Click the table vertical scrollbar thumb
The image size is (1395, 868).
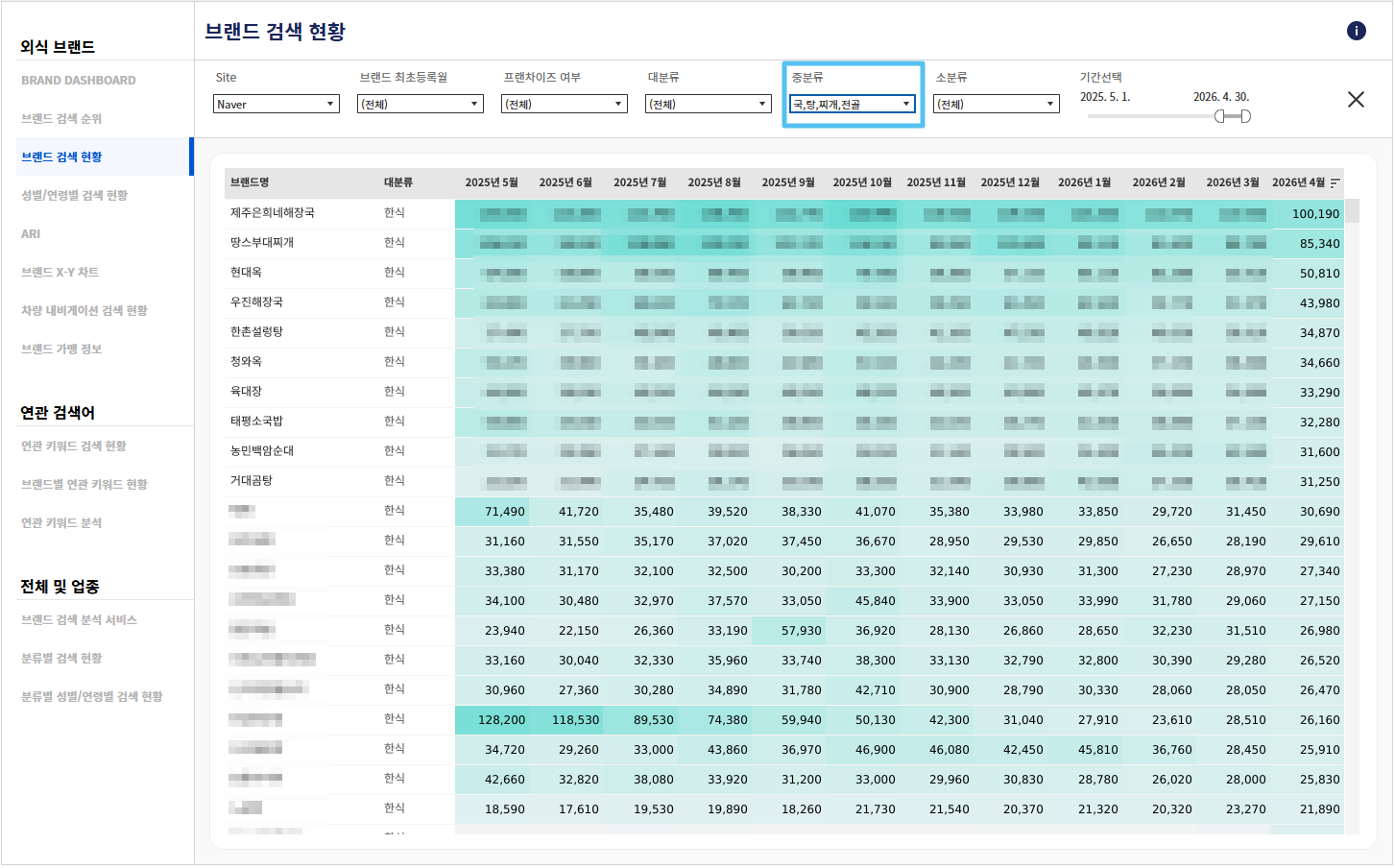coord(1352,211)
